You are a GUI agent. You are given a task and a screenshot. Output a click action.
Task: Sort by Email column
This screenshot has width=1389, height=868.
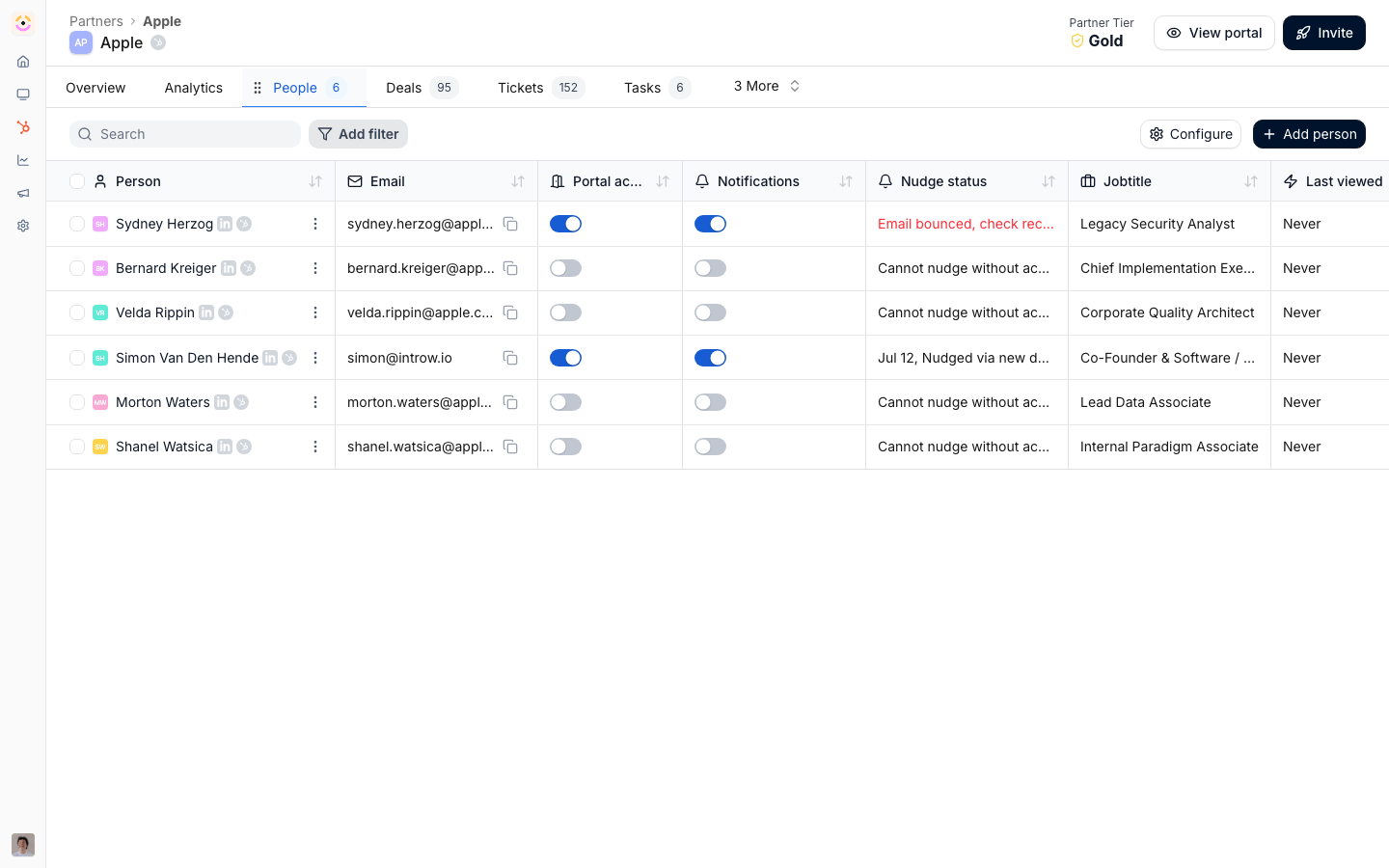518,181
